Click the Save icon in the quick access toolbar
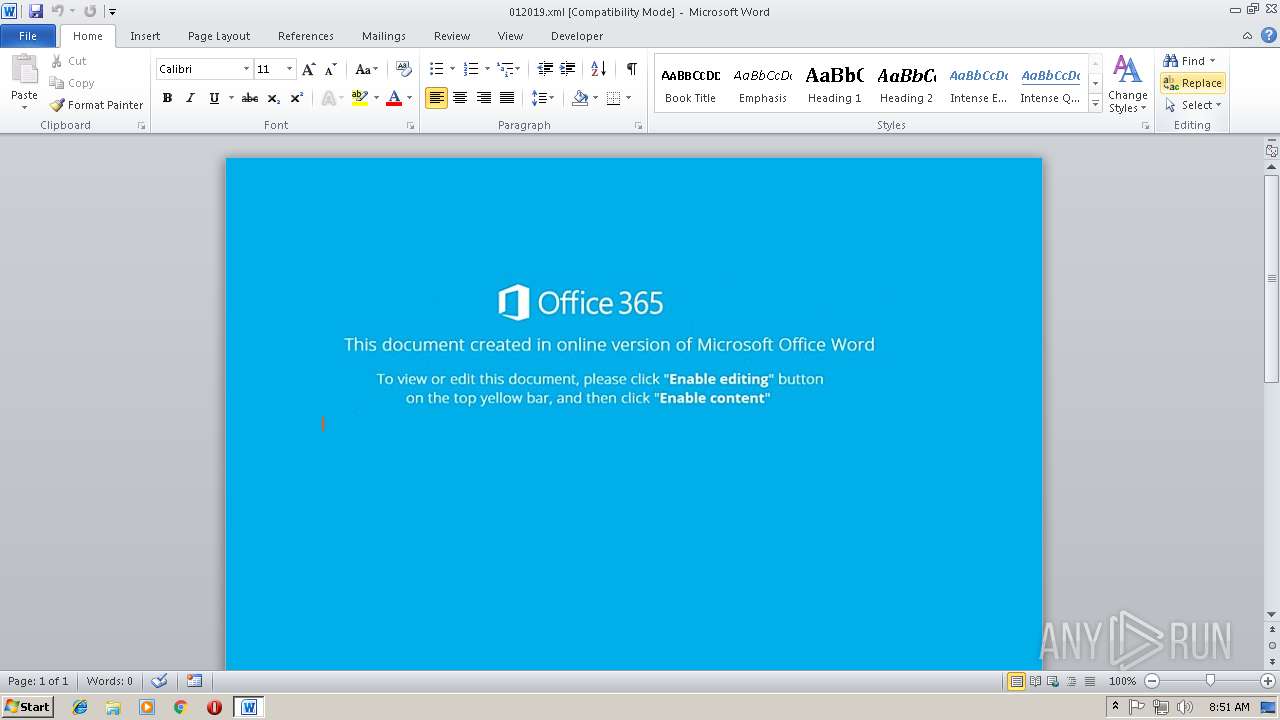The width and height of the screenshot is (1280, 720). click(36, 11)
